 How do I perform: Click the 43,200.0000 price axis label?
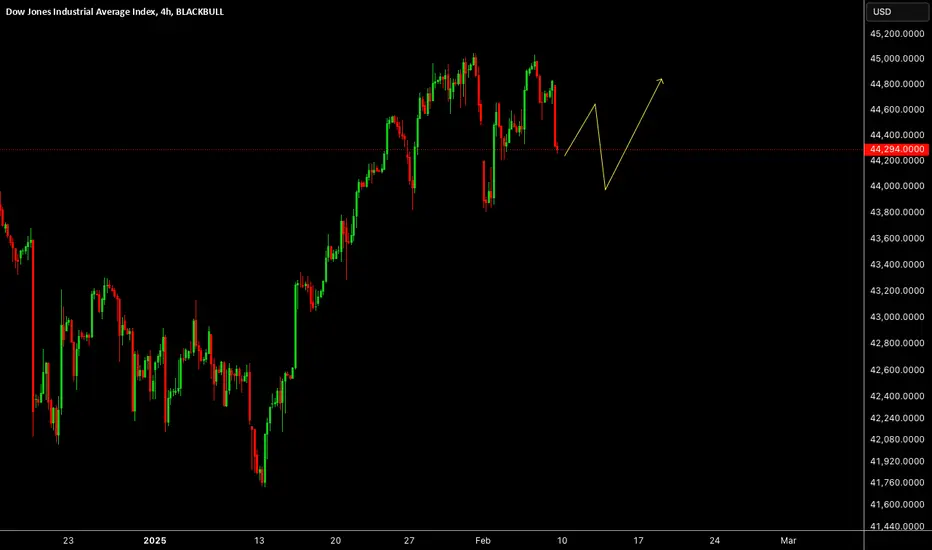[x=897, y=291]
